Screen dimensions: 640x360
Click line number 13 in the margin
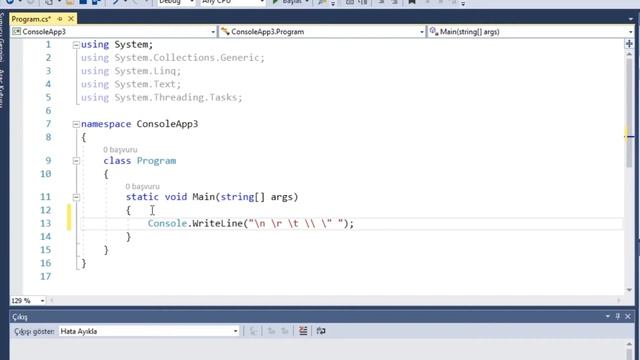[x=46, y=223]
